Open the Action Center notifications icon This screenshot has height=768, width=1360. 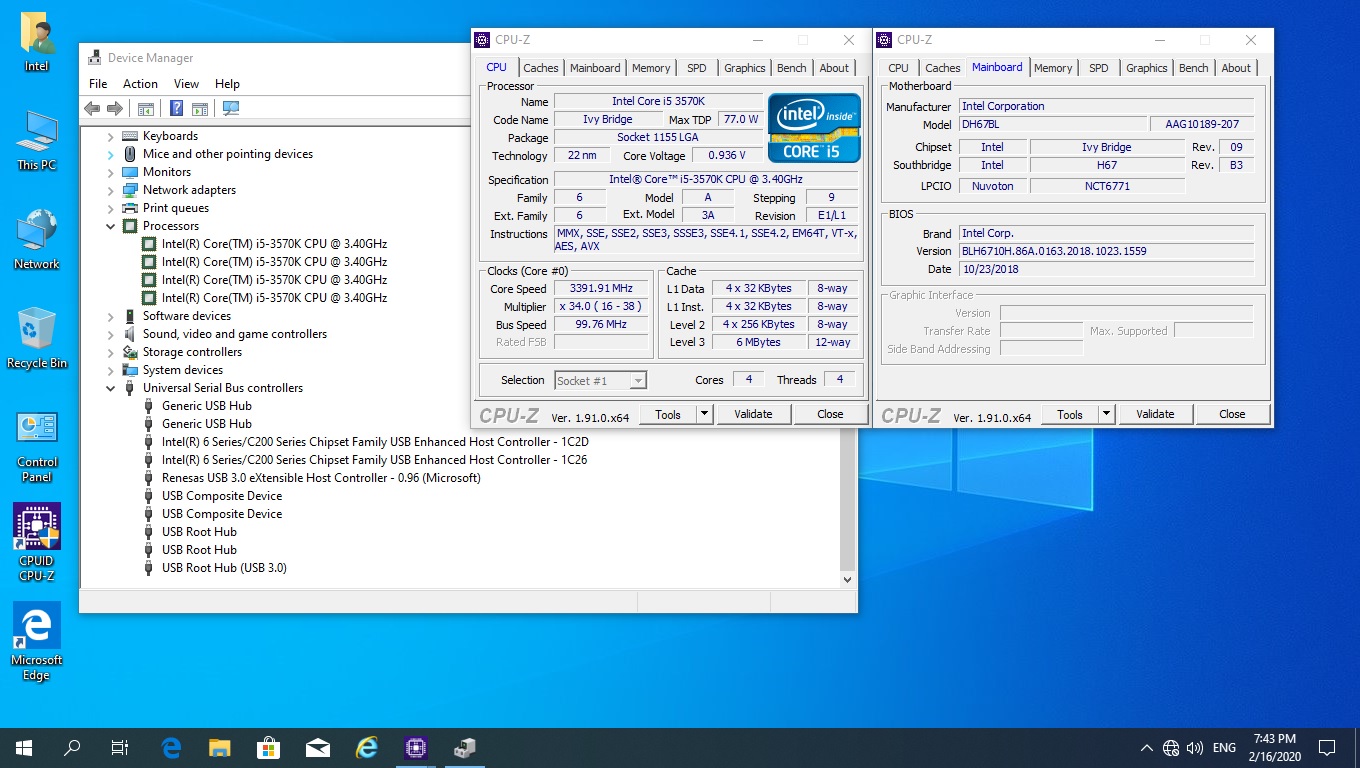pyautogui.click(x=1327, y=747)
